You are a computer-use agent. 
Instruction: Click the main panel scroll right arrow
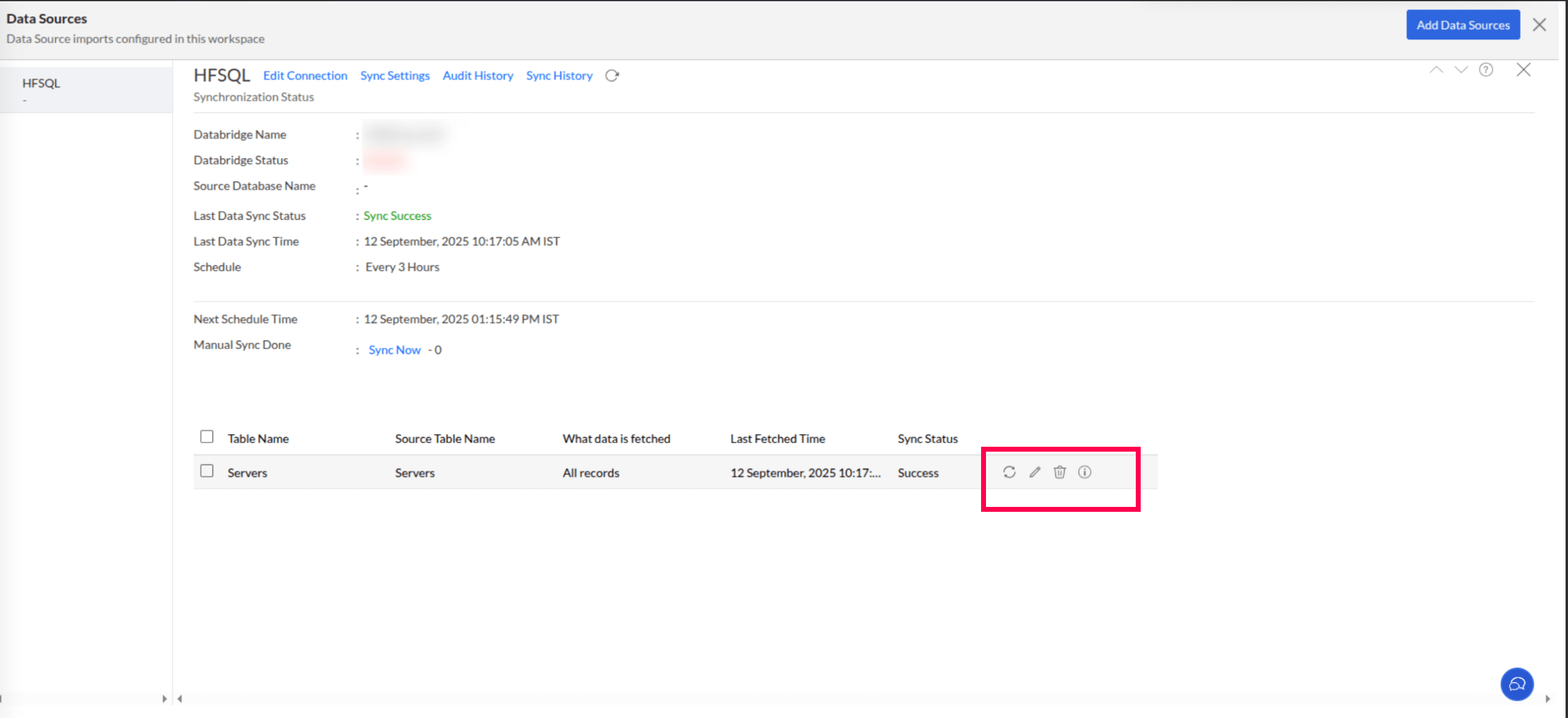click(x=1548, y=698)
